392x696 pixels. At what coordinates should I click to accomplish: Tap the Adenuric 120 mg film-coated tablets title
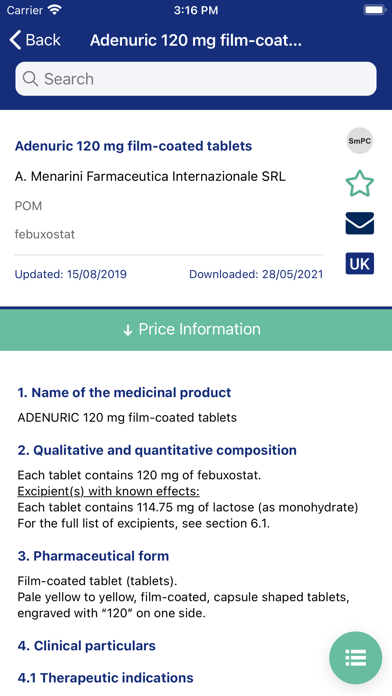[133, 146]
